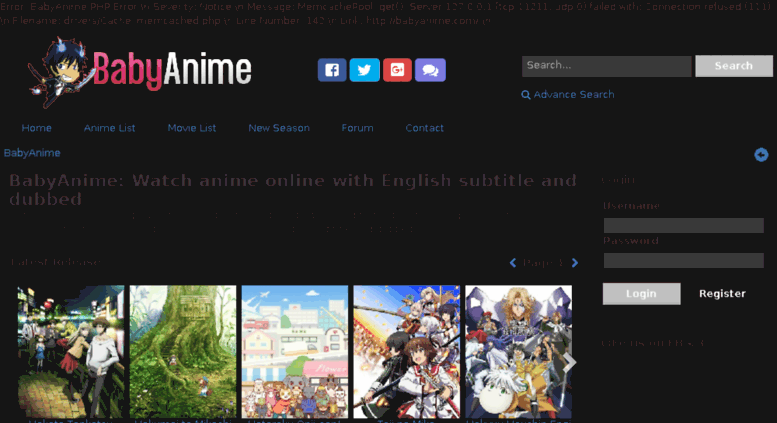This screenshot has height=423, width=777.
Task: Open the New Season menu item
Action: (279, 128)
